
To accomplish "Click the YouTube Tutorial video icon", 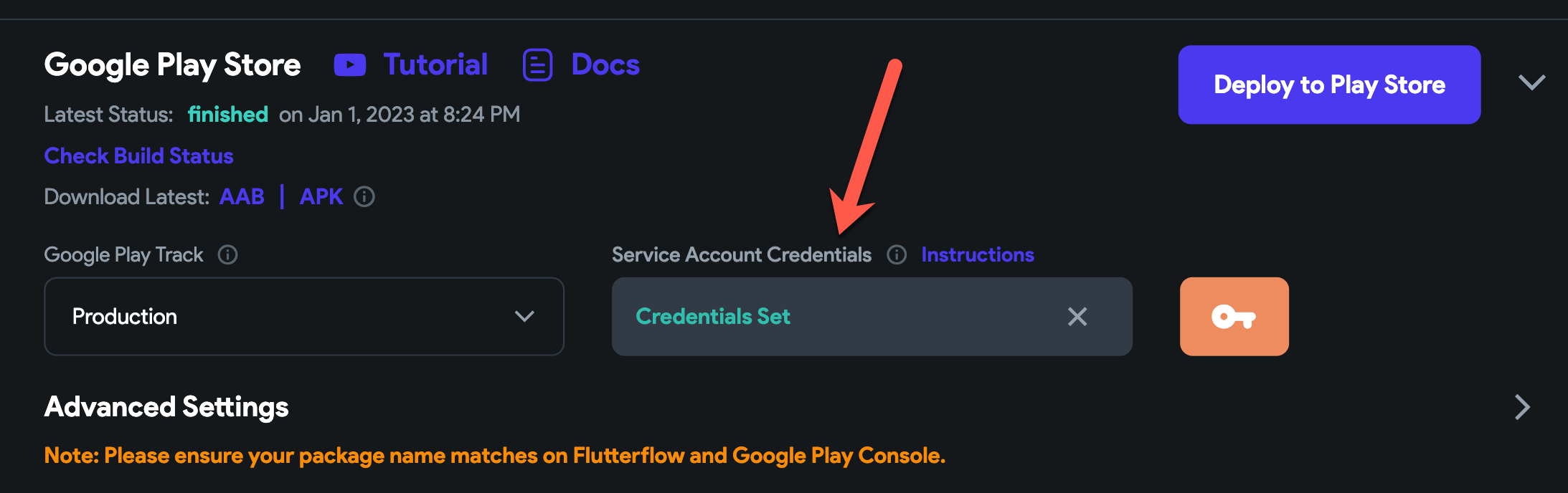I will coord(350,65).
